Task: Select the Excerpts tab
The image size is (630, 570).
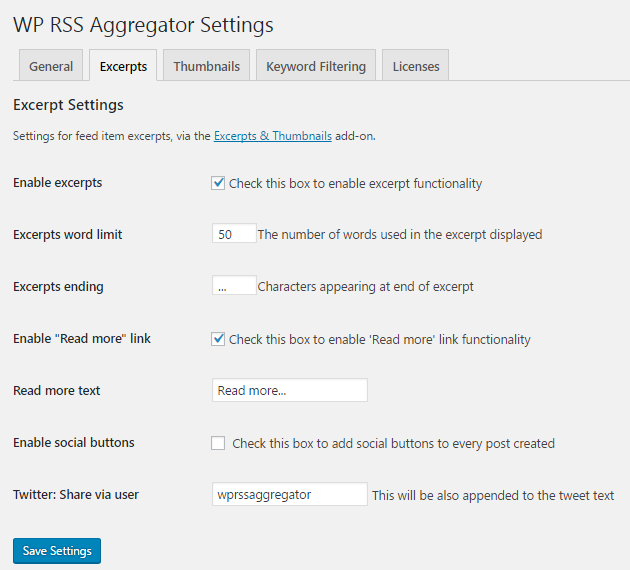Action: coord(123,65)
